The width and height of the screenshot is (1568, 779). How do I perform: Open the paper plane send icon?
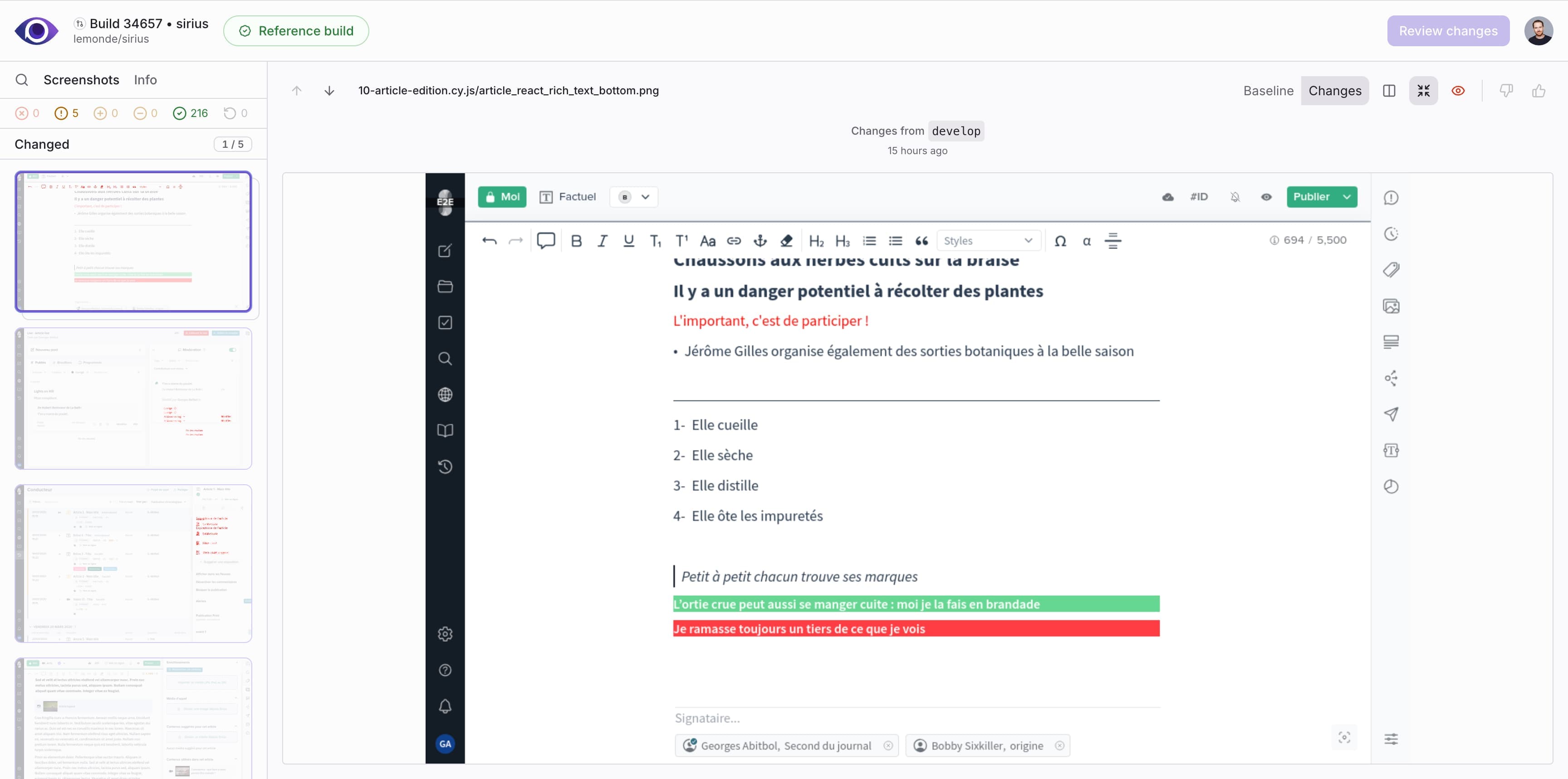[x=1391, y=414]
